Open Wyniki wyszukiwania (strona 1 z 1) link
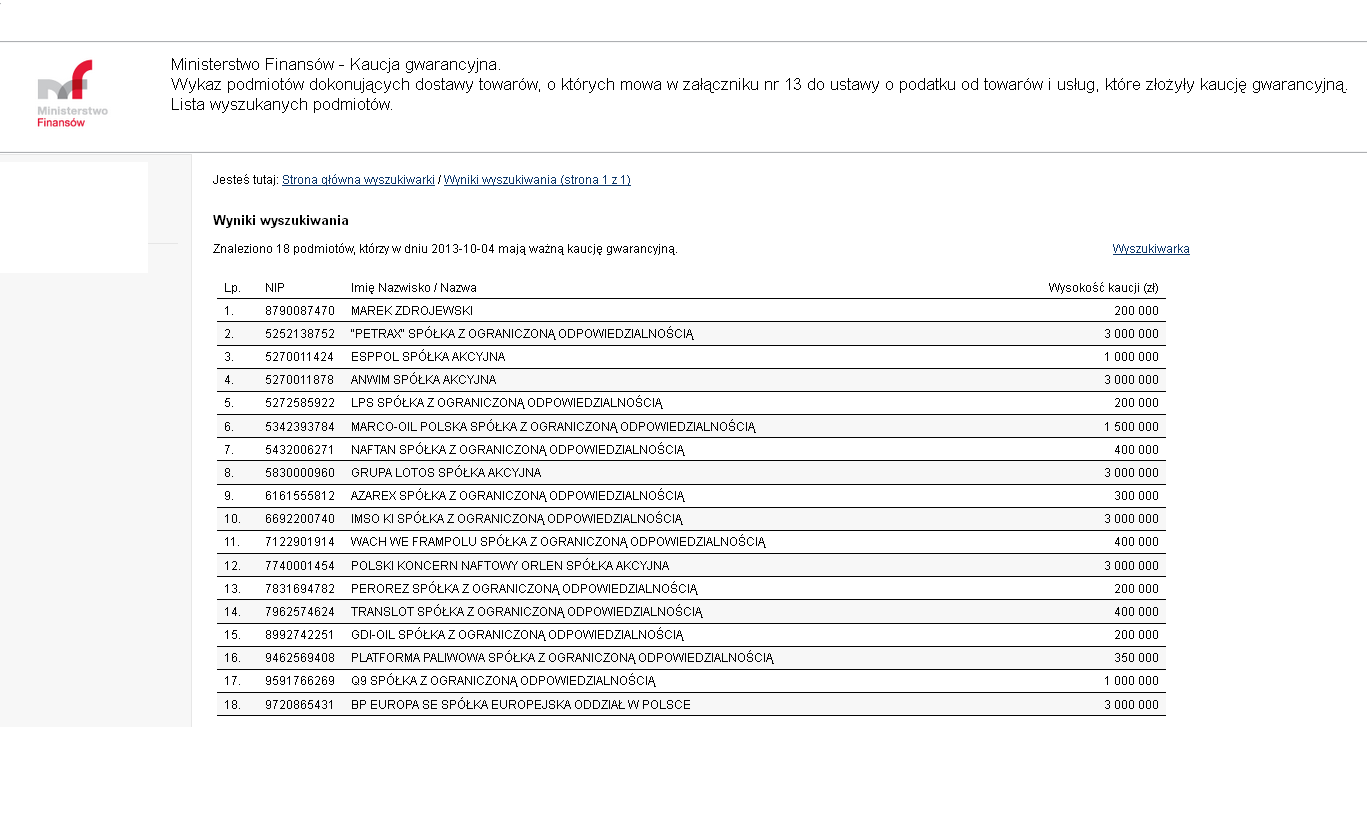 (x=537, y=180)
